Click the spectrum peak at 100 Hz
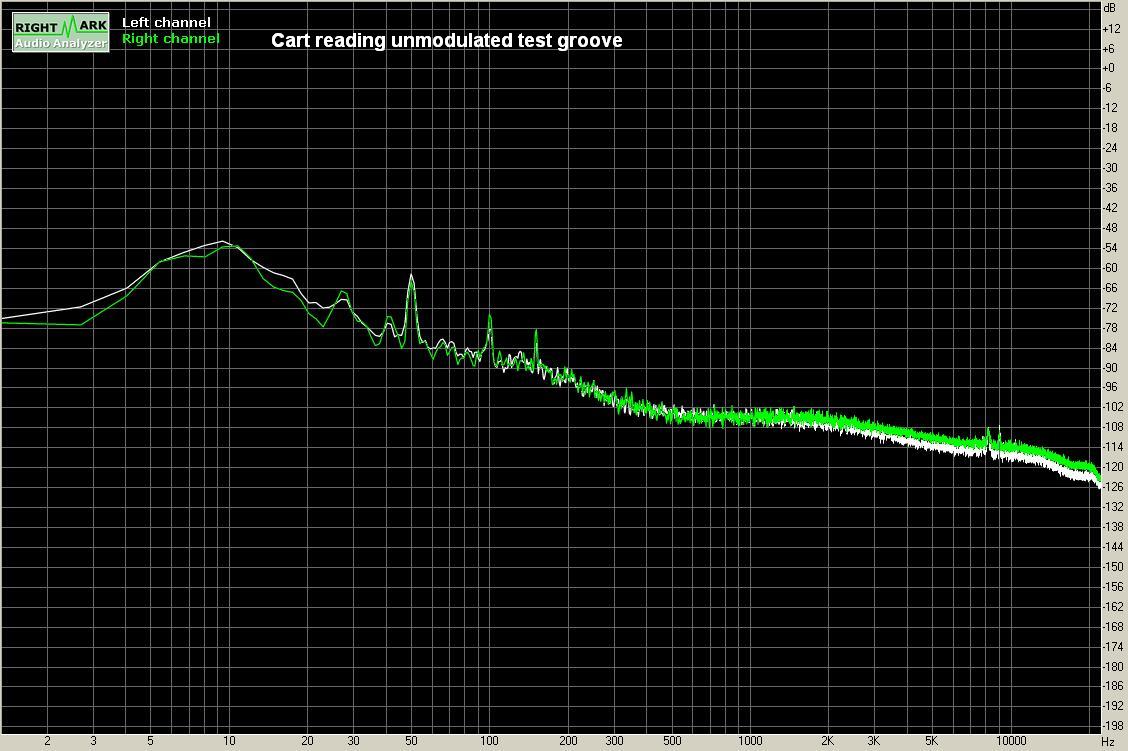 pyautogui.click(x=490, y=316)
